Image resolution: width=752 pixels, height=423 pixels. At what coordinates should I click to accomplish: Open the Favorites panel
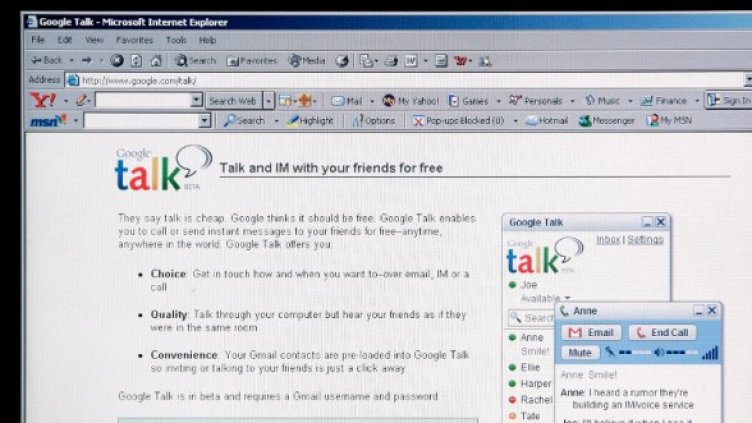(x=252, y=60)
